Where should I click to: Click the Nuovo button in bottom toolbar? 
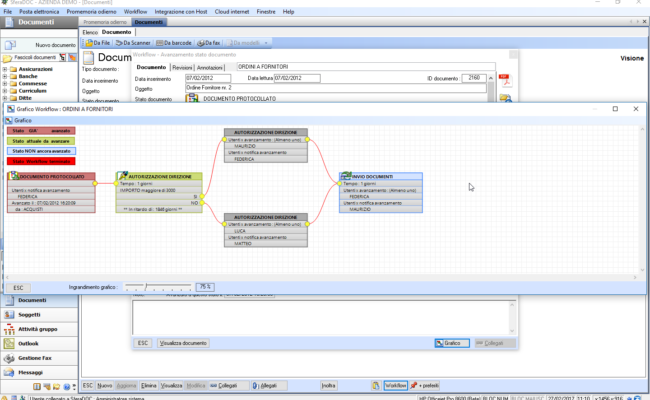104,385
